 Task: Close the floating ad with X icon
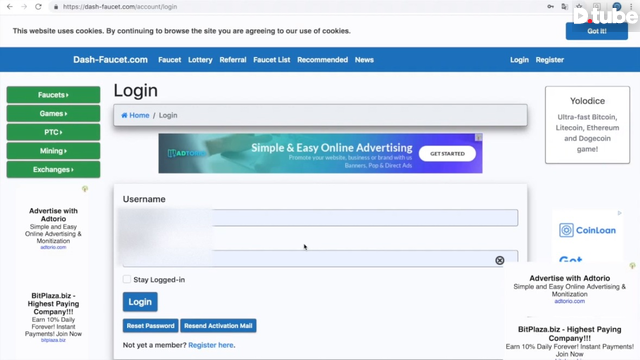[500, 260]
